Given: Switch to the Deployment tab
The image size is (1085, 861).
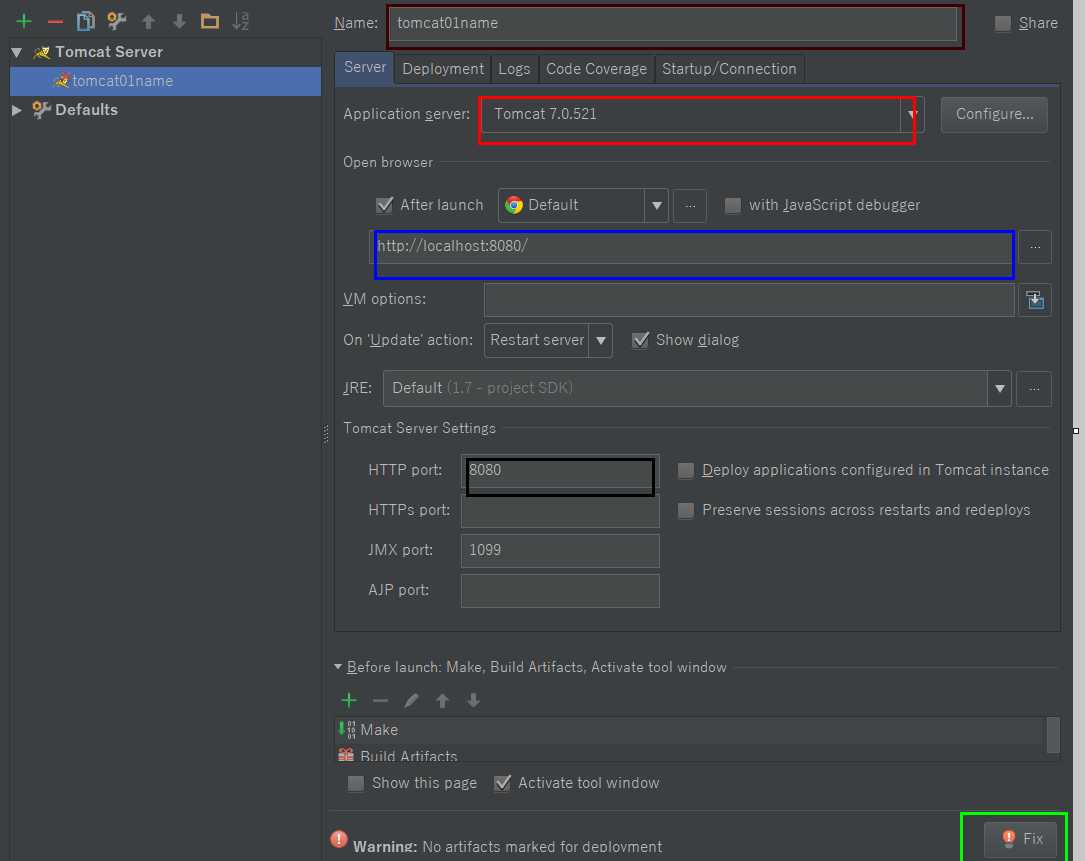Looking at the screenshot, I should 443,69.
